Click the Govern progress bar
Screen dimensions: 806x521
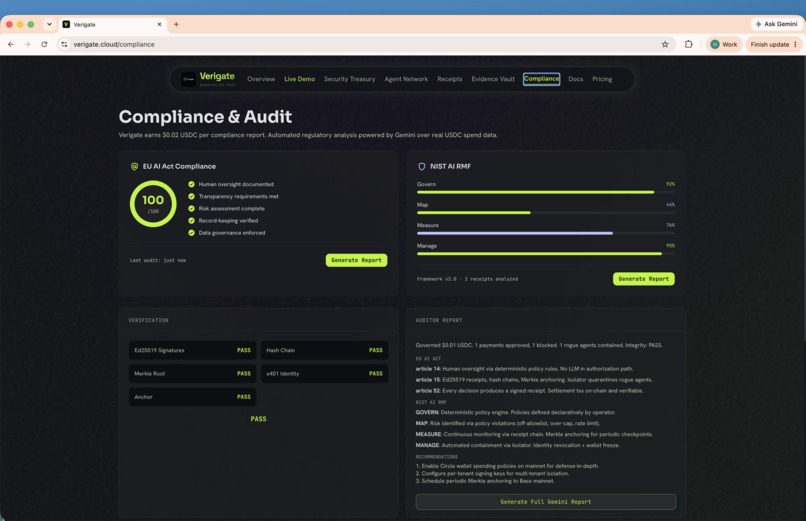click(x=545, y=192)
